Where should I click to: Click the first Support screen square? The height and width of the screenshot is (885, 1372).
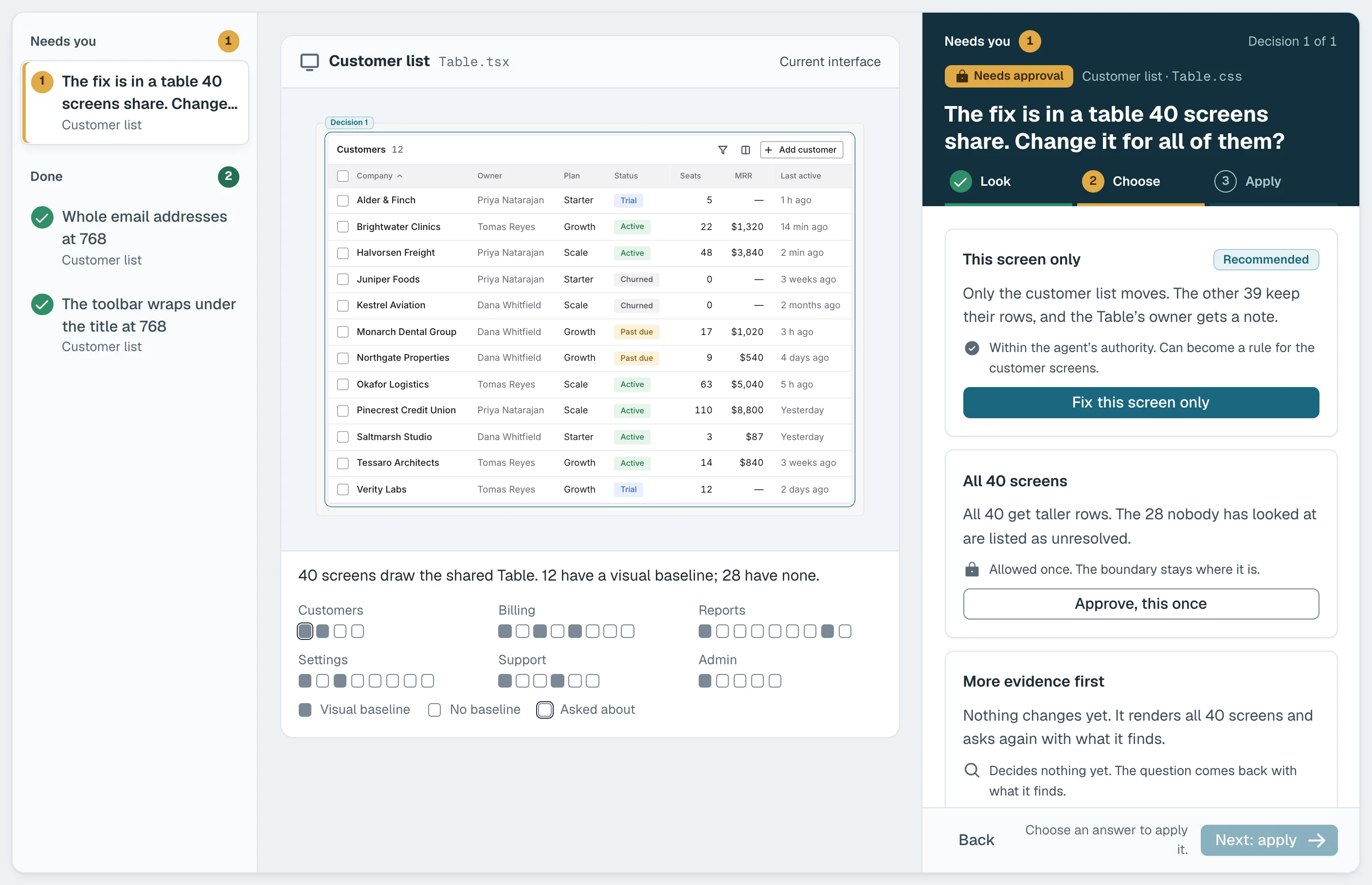tap(505, 681)
